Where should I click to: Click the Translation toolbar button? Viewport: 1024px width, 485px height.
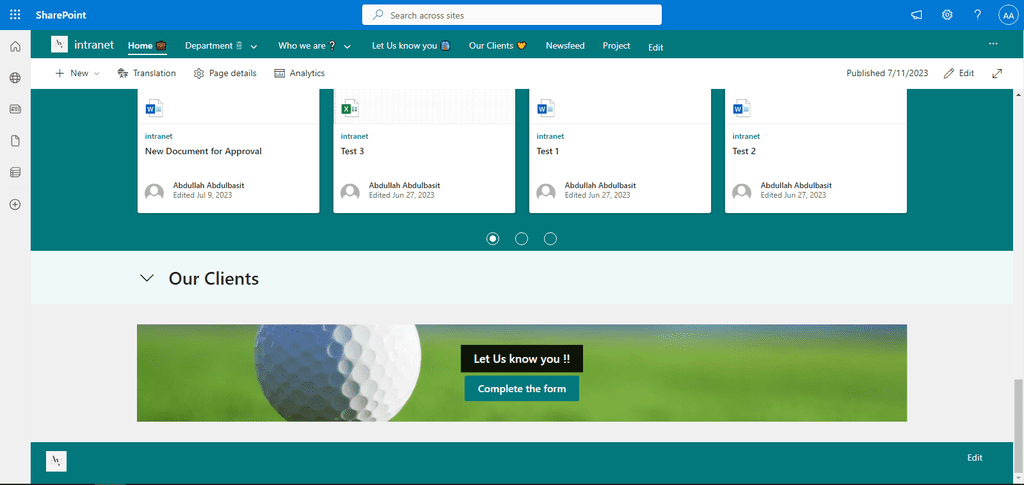click(146, 73)
